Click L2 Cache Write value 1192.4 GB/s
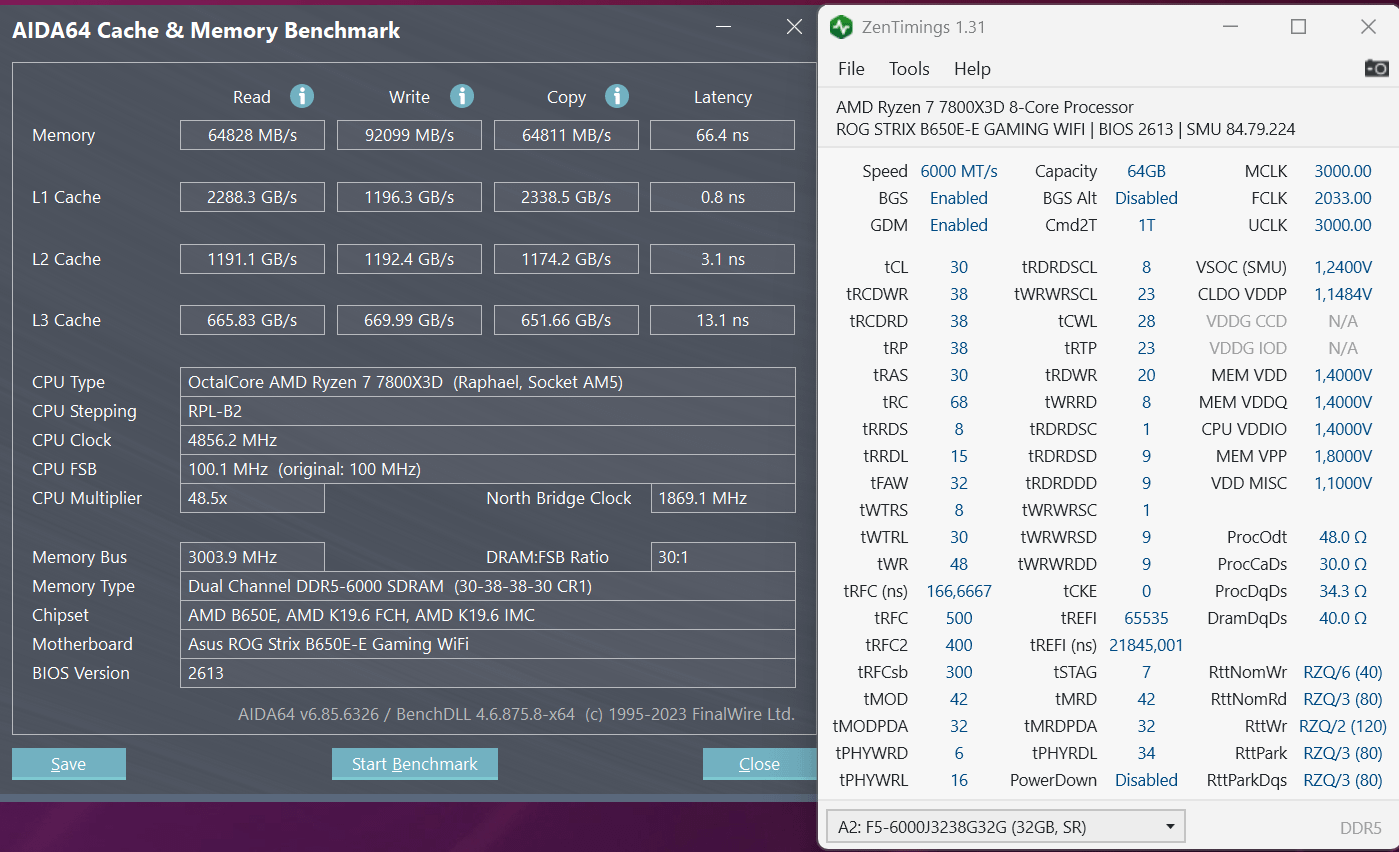This screenshot has width=1399, height=852. [x=409, y=259]
